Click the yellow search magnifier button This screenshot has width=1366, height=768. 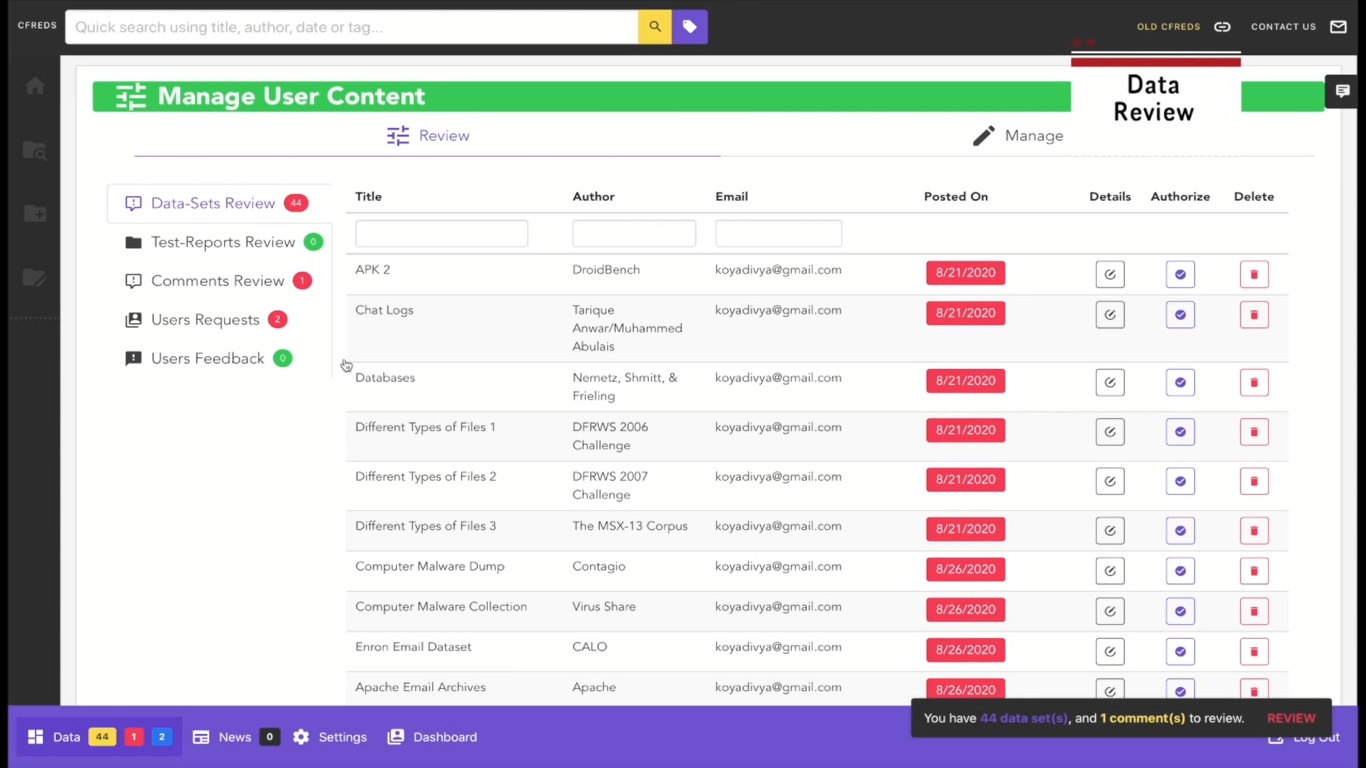654,27
